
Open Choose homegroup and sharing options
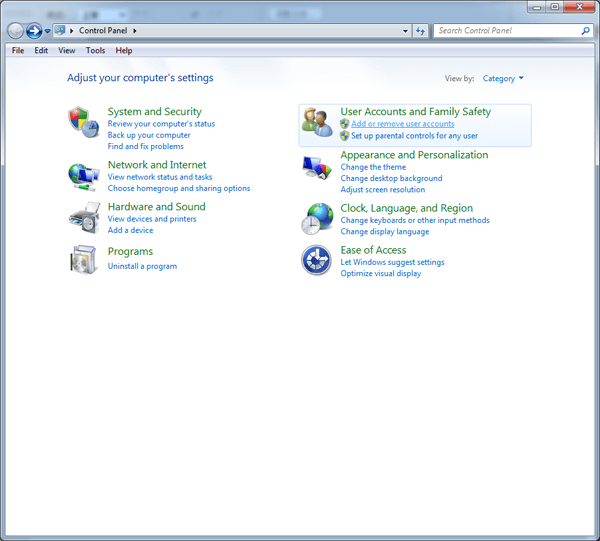(x=179, y=188)
